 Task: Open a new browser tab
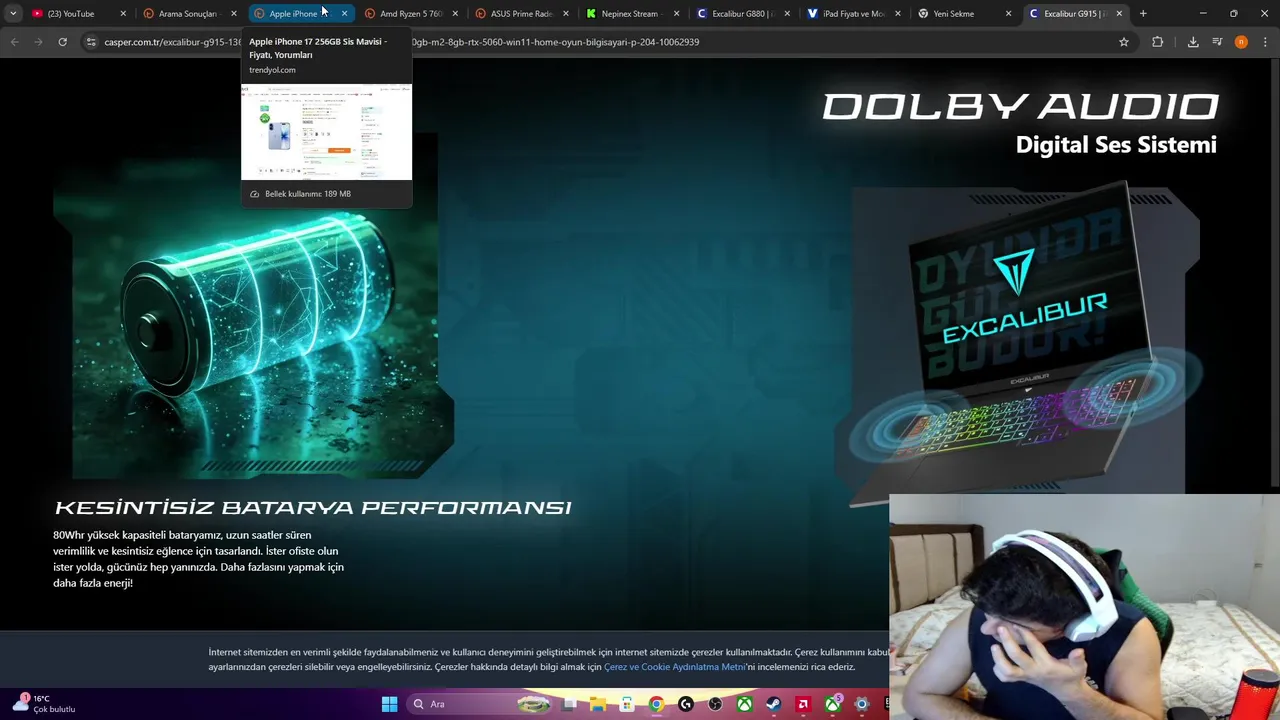coord(1143,14)
